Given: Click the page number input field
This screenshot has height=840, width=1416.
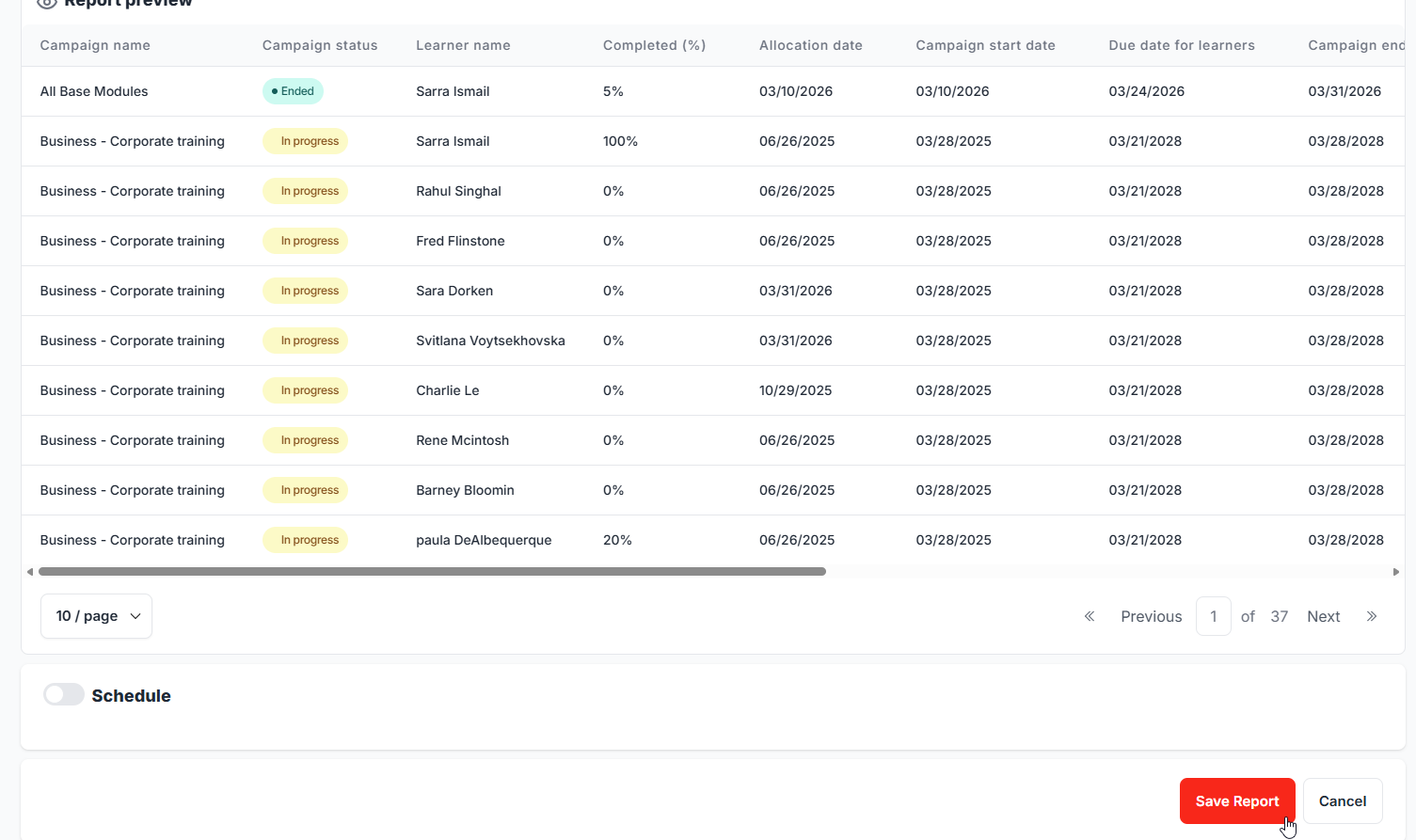Looking at the screenshot, I should (x=1214, y=616).
